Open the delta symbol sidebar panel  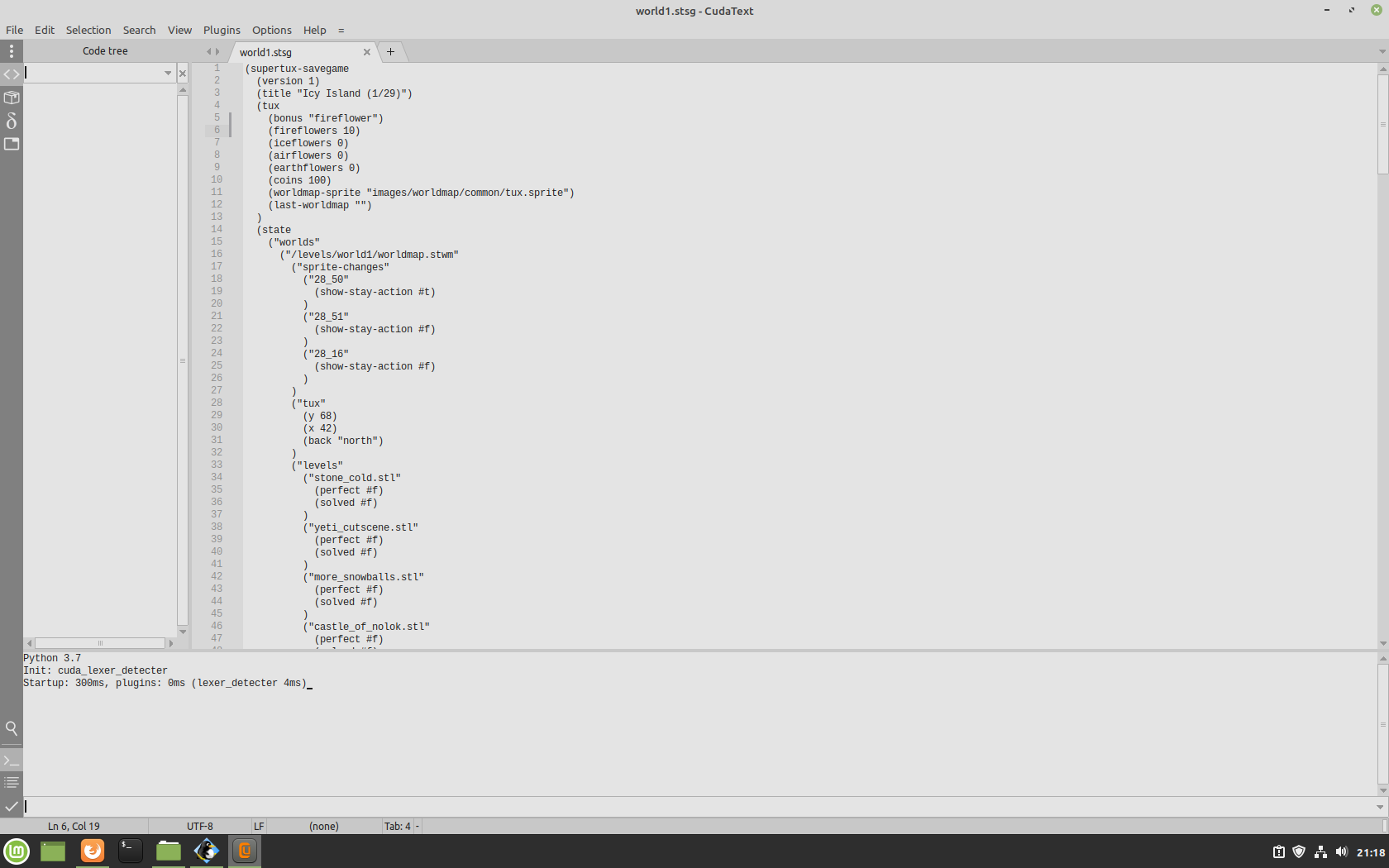pos(12,121)
